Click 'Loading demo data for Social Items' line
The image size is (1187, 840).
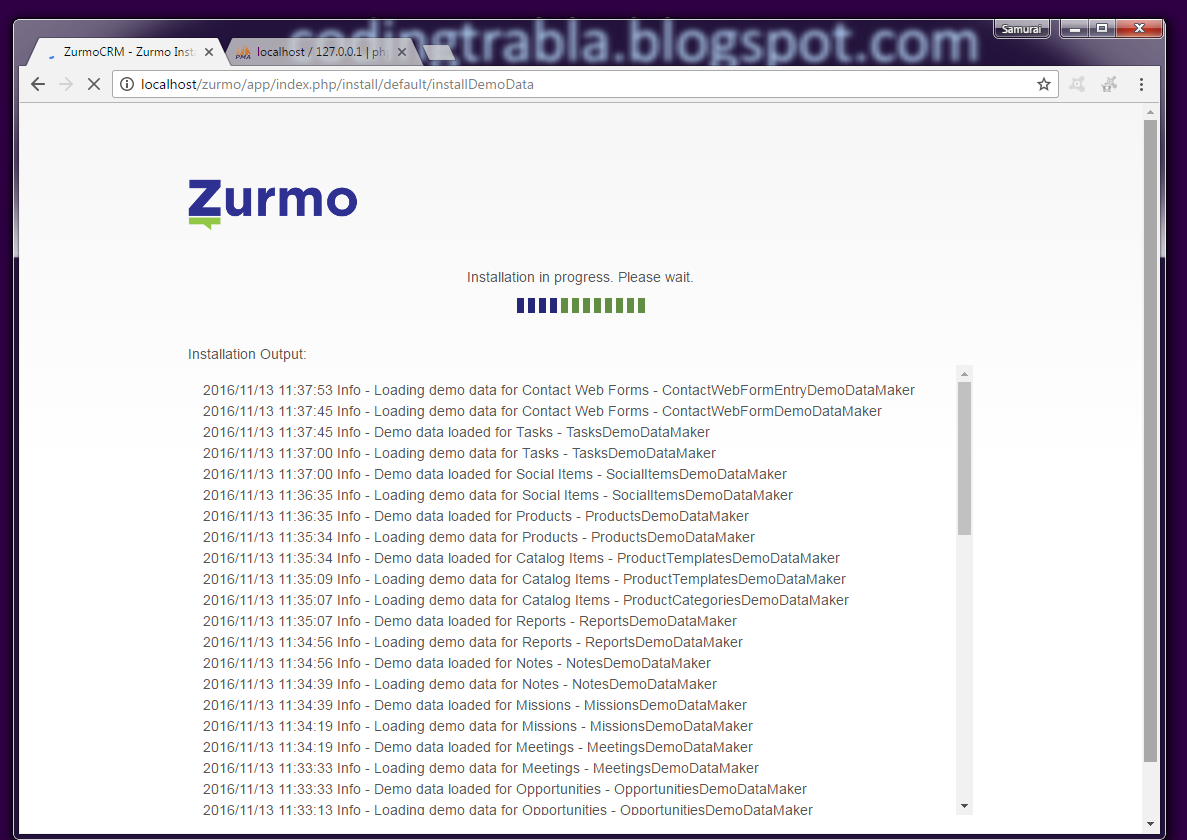coord(497,496)
